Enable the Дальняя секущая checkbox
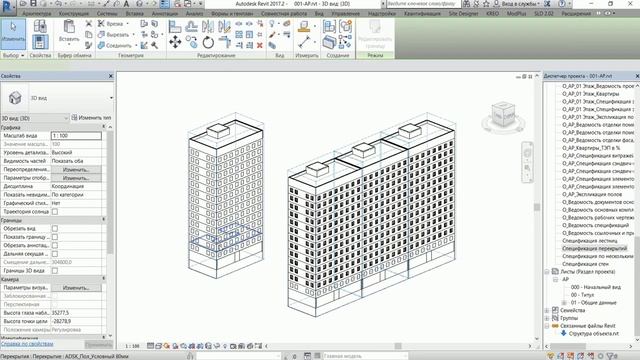Screen dimensions: 640x360 tap(55, 254)
